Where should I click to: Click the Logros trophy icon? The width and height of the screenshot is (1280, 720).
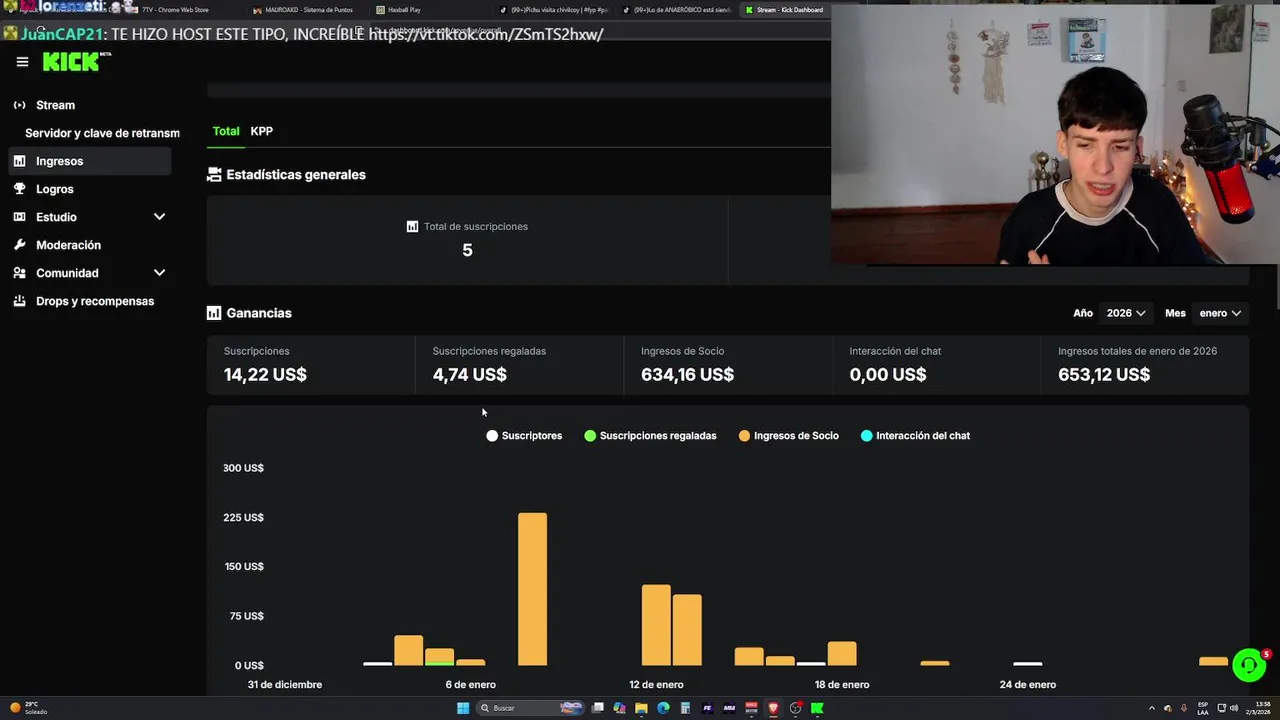pyautogui.click(x=19, y=189)
